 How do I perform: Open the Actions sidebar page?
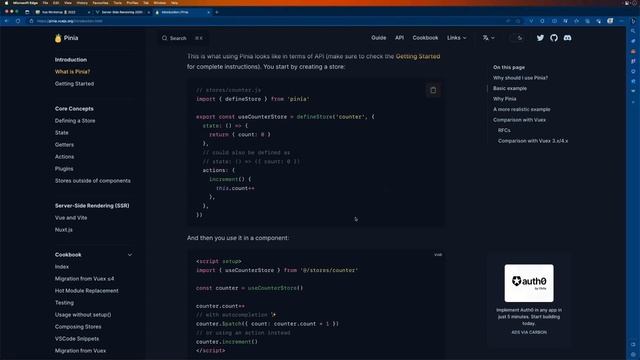coord(64,157)
